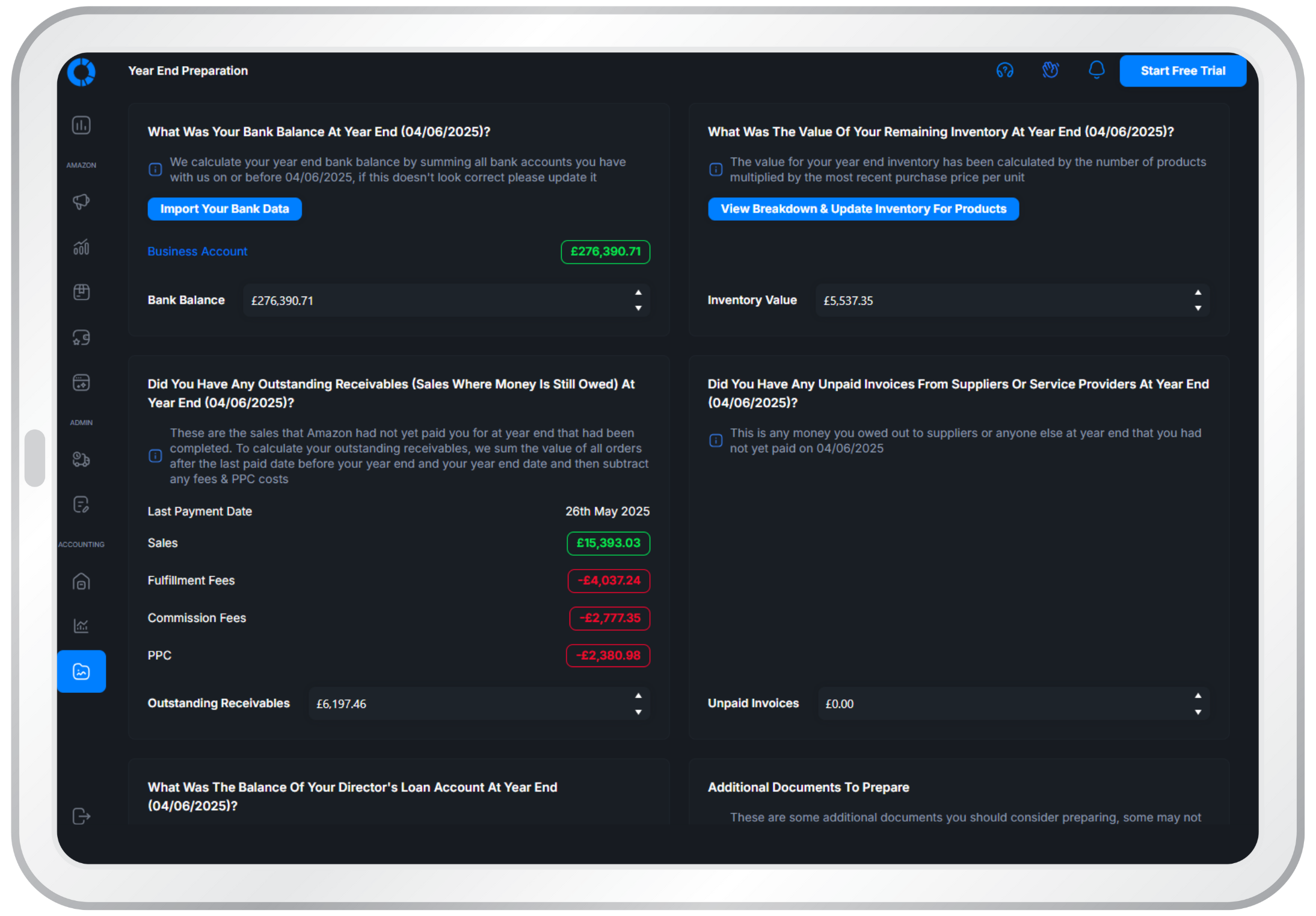Image resolution: width=1316 pixels, height=916 pixels.
Task: Open the package box sidebar icon
Action: click(x=81, y=292)
